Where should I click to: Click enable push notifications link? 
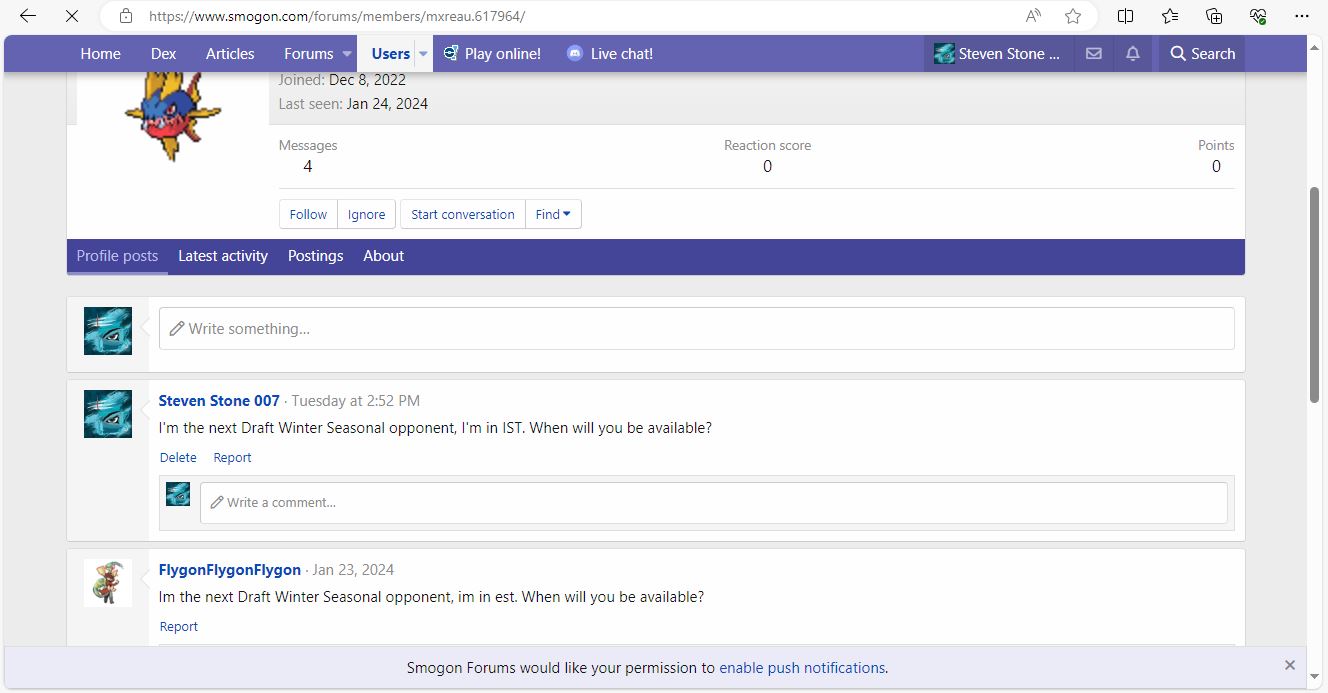click(801, 667)
